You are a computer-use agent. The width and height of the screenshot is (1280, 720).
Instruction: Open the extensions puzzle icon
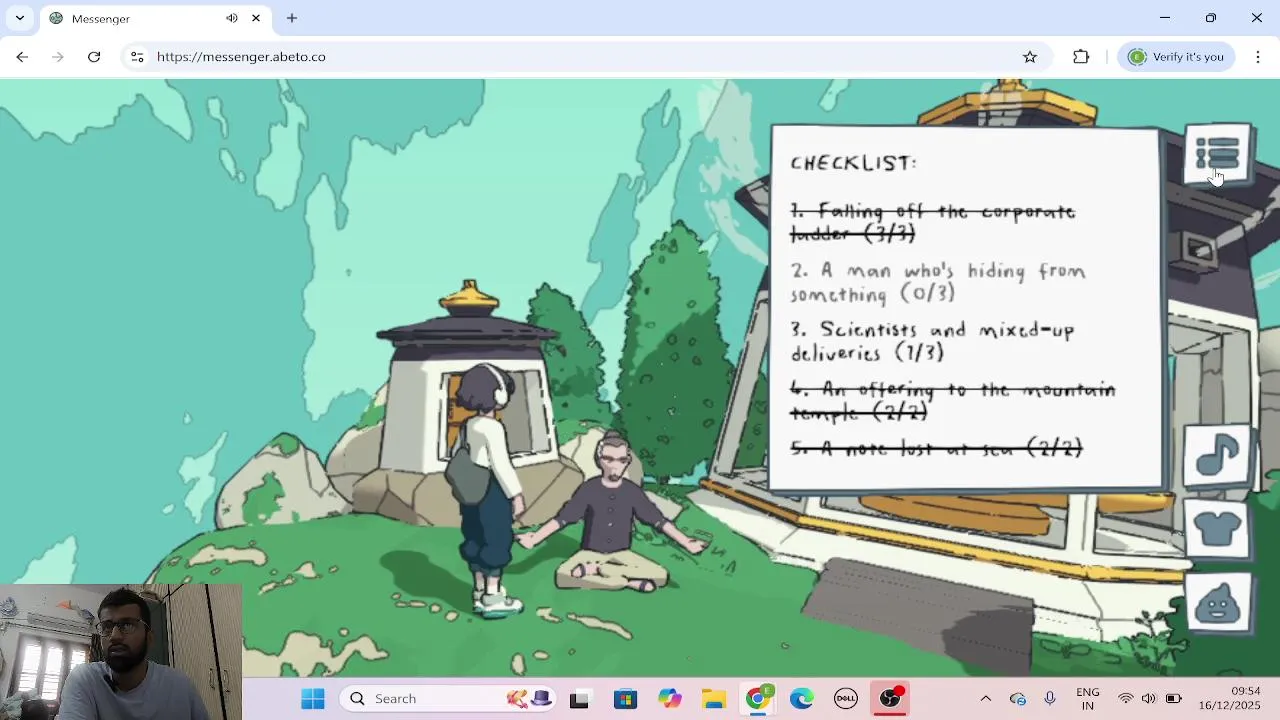point(1081,57)
